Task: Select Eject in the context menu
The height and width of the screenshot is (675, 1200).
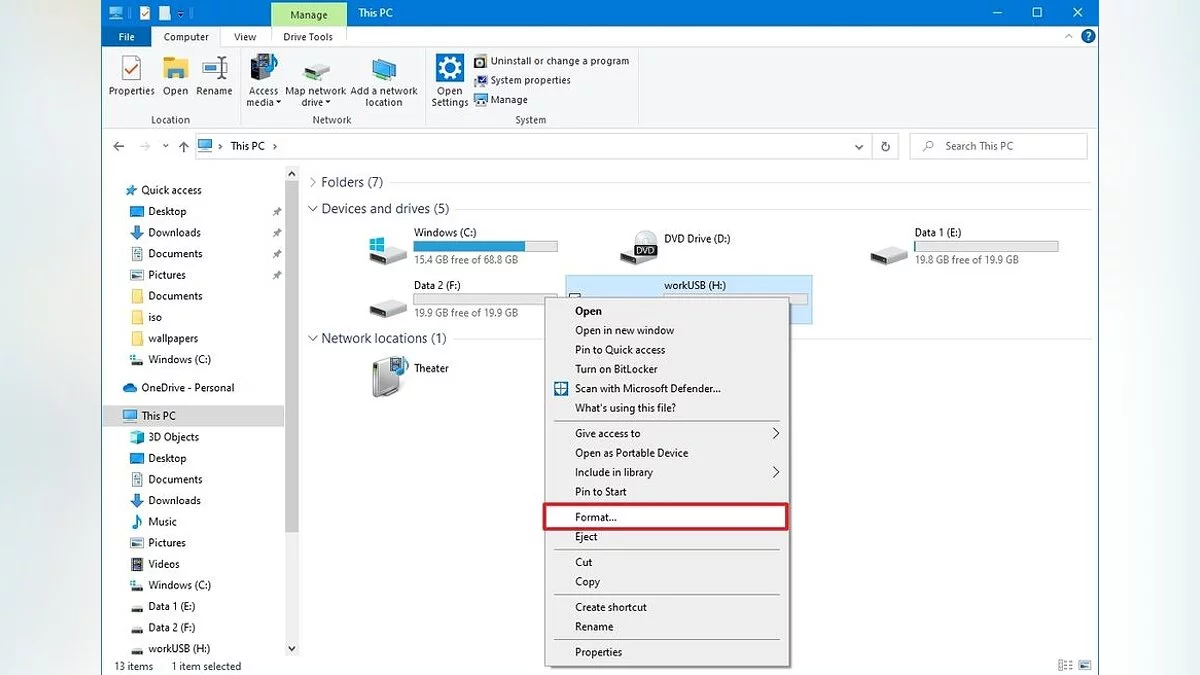Action: point(586,537)
